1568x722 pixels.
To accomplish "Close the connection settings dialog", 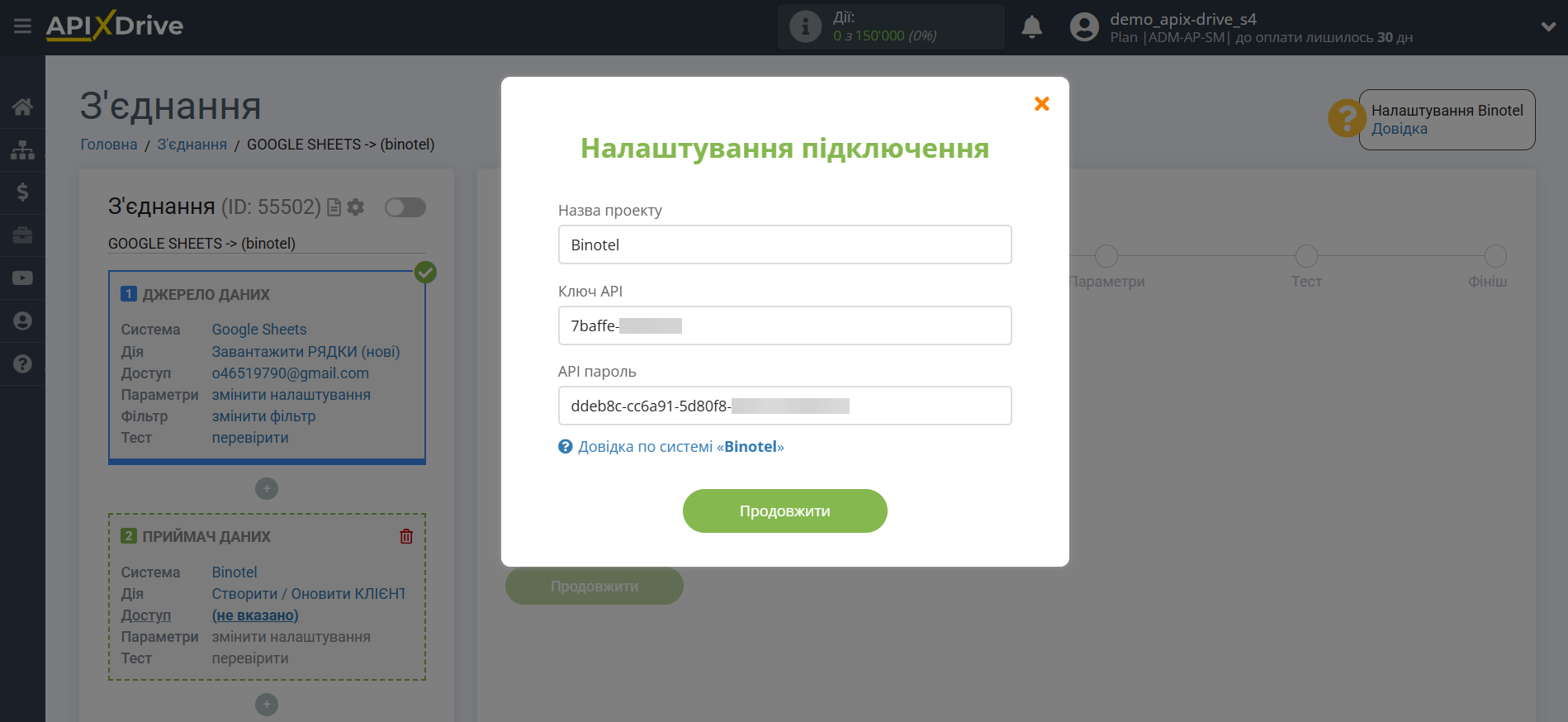I will coord(1041,103).
